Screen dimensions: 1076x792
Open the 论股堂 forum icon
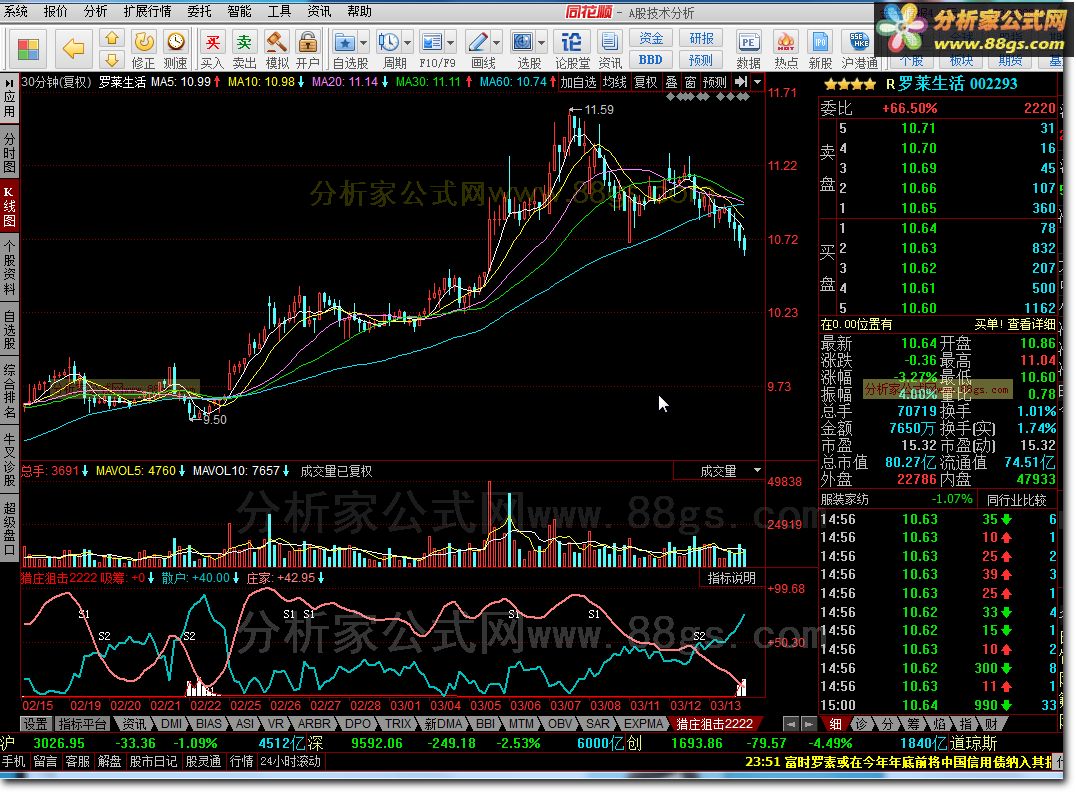point(571,43)
